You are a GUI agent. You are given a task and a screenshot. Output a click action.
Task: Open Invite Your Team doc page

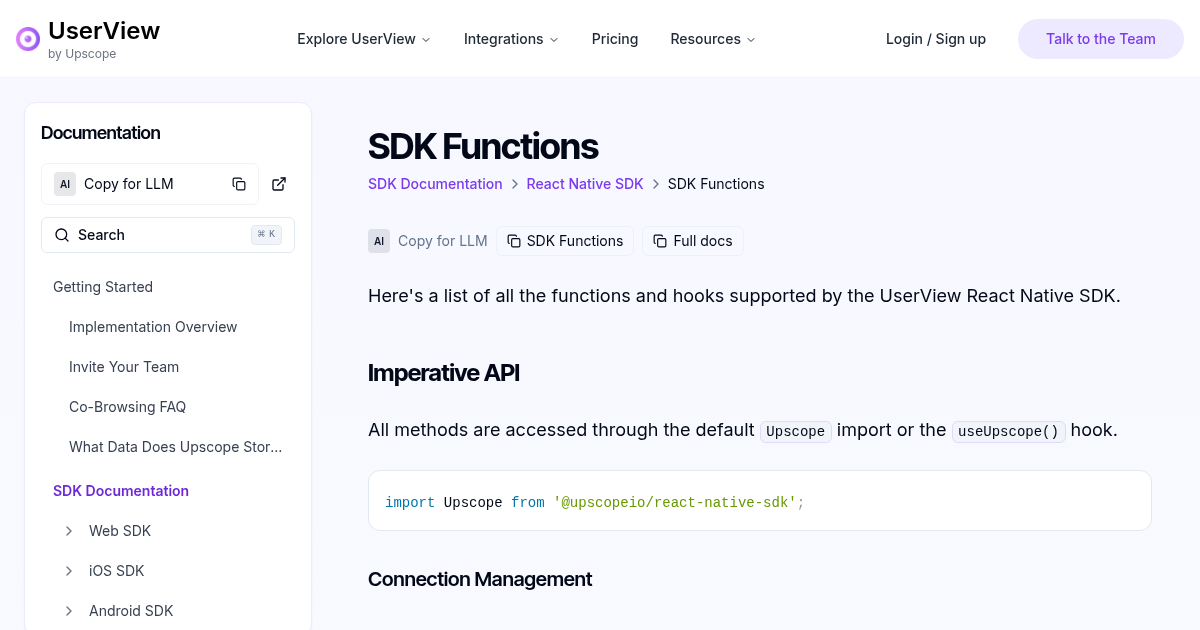[124, 367]
